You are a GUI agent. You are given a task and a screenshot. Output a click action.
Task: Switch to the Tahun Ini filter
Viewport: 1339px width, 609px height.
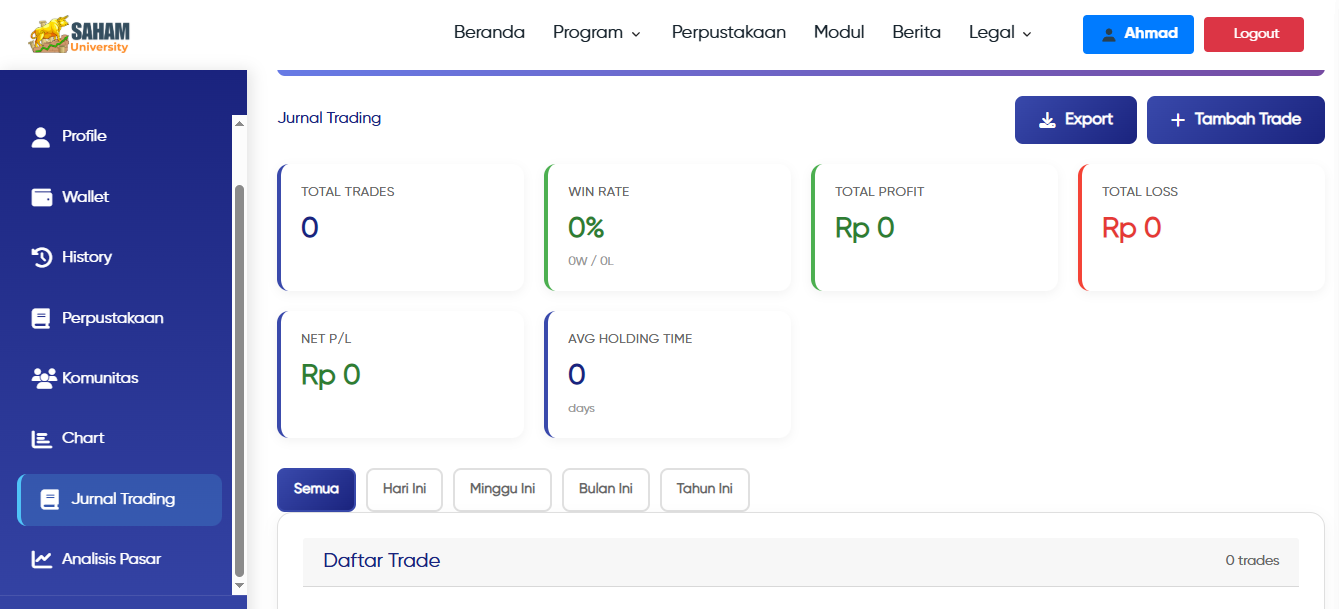coord(704,489)
